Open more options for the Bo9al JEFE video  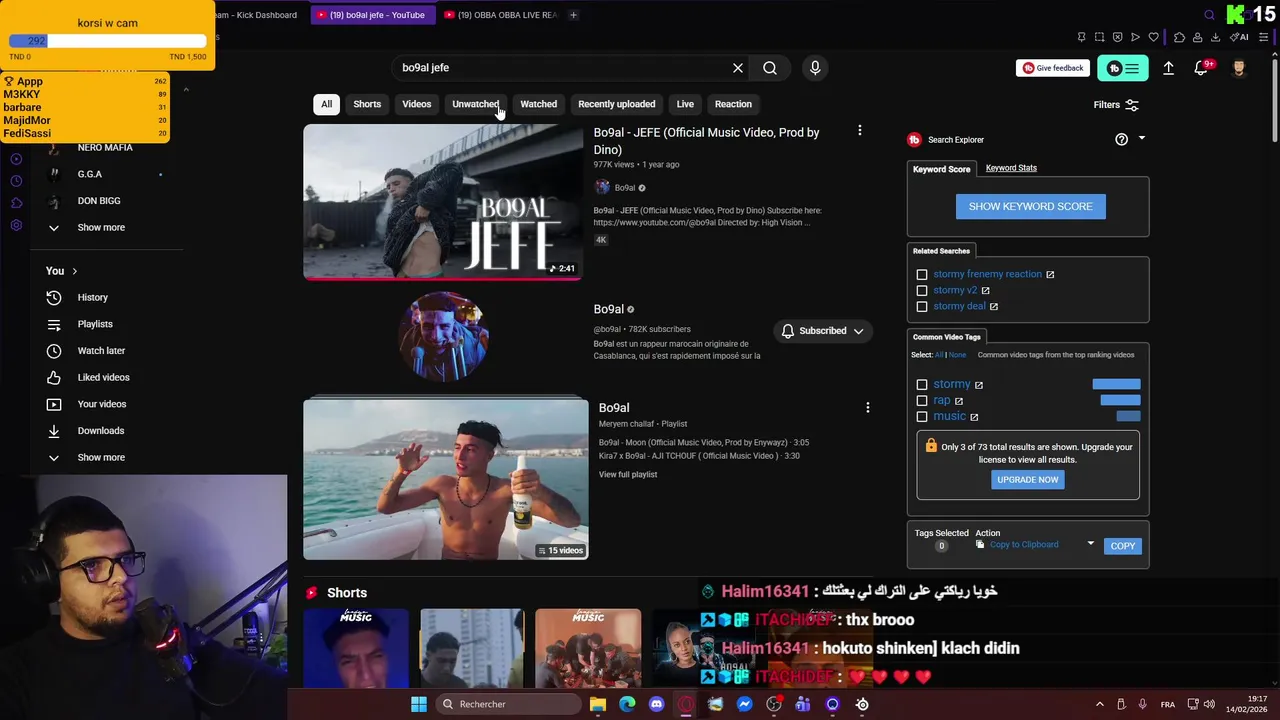point(859,131)
